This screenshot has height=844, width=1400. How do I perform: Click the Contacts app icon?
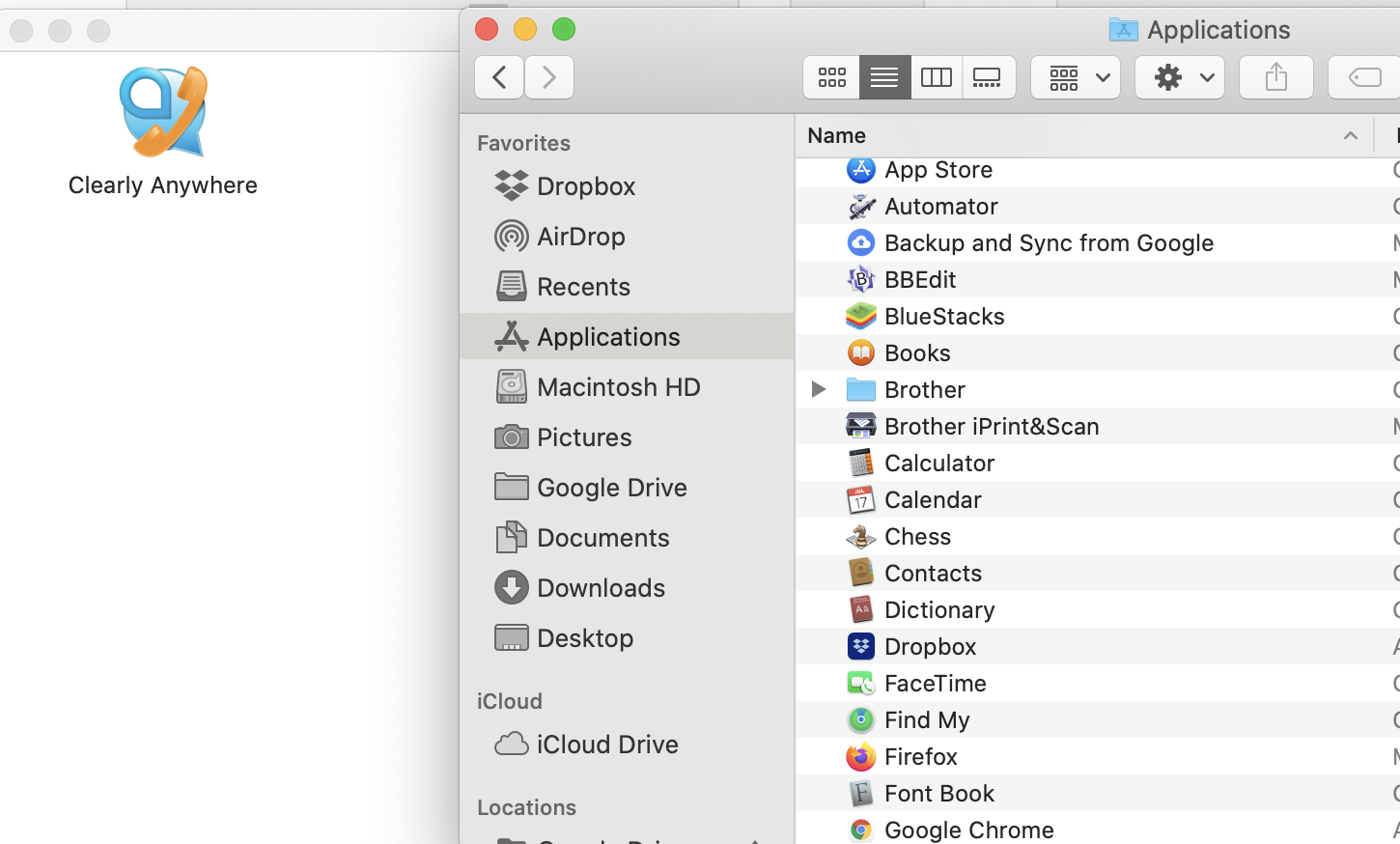(860, 573)
